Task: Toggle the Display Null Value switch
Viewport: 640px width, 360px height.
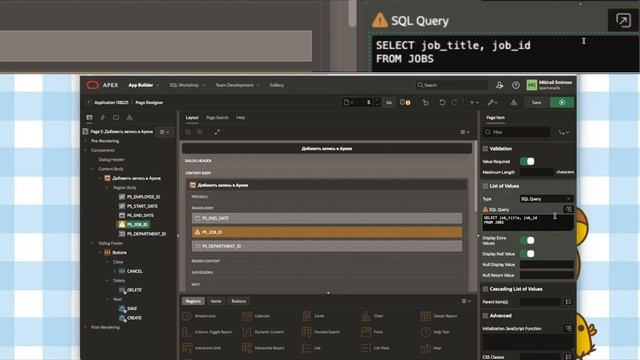Action: coord(527,253)
